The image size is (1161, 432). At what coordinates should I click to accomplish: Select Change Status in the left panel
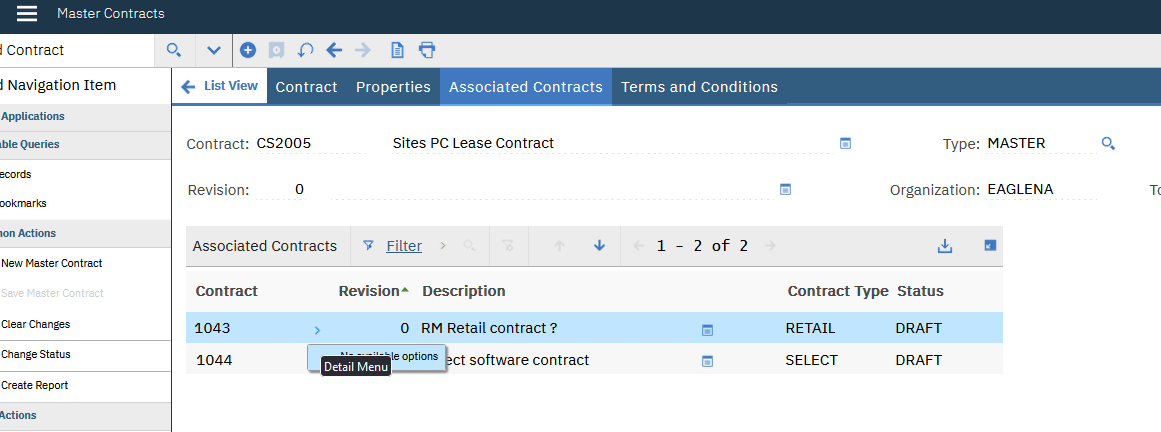coord(36,354)
